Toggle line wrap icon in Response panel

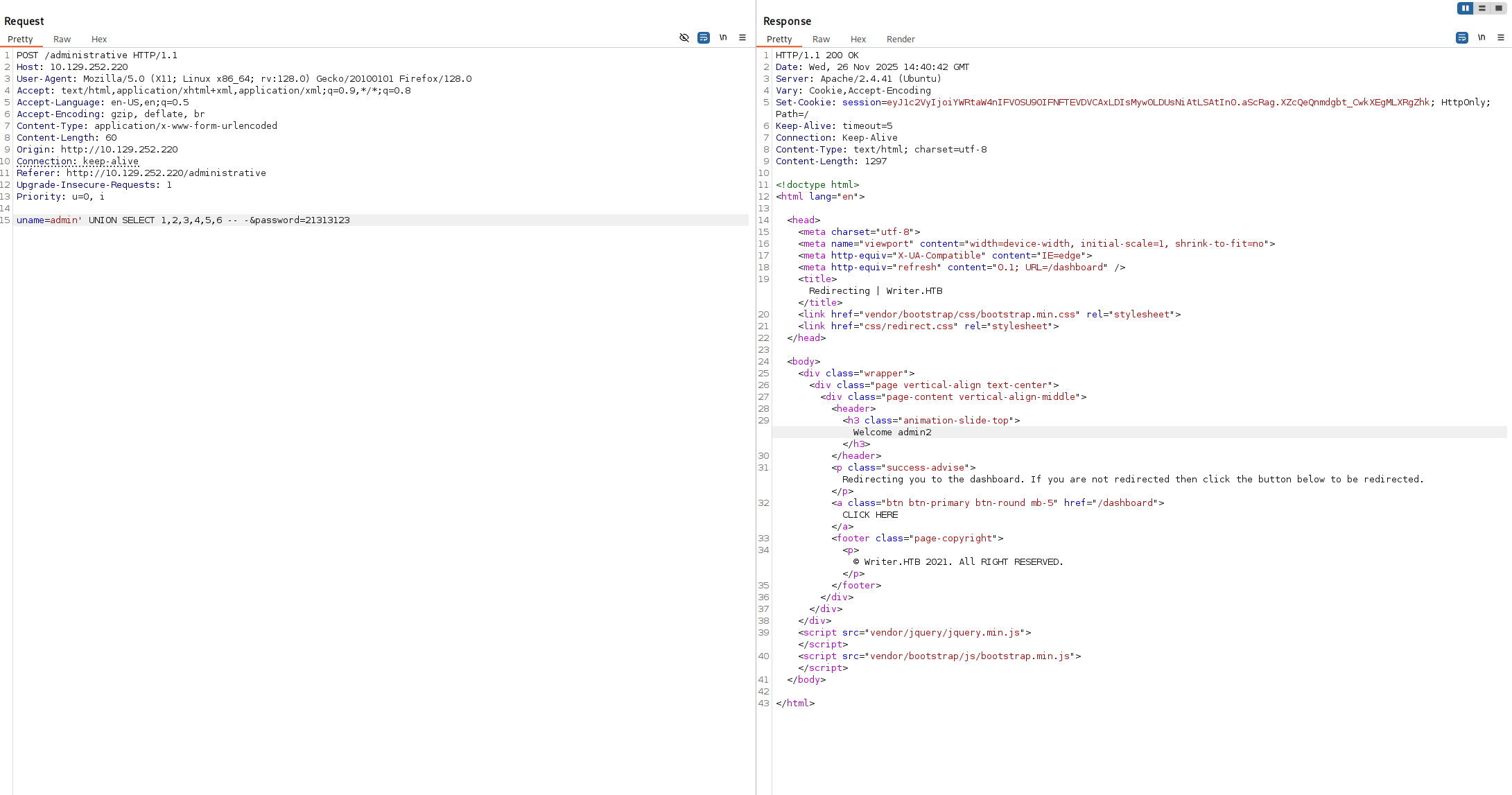[x=1462, y=38]
